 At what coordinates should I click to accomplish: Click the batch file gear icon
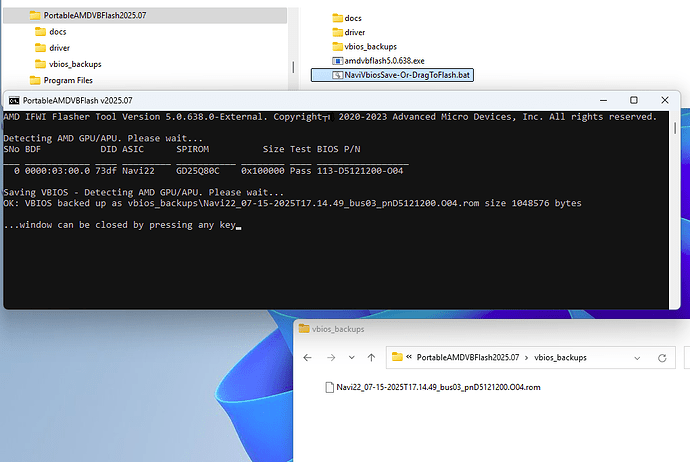coord(338,75)
